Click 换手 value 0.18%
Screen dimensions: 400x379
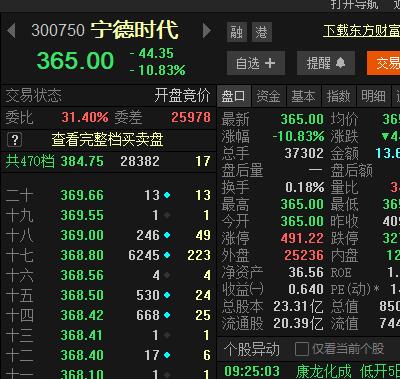305,188
